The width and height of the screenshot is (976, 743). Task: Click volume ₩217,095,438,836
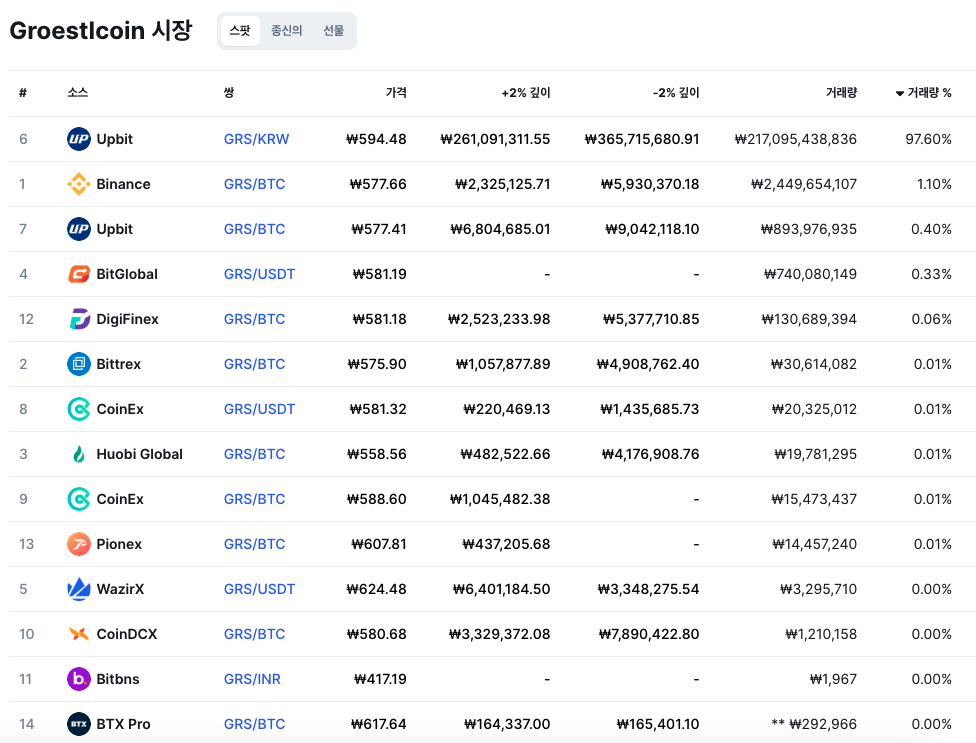pos(795,139)
